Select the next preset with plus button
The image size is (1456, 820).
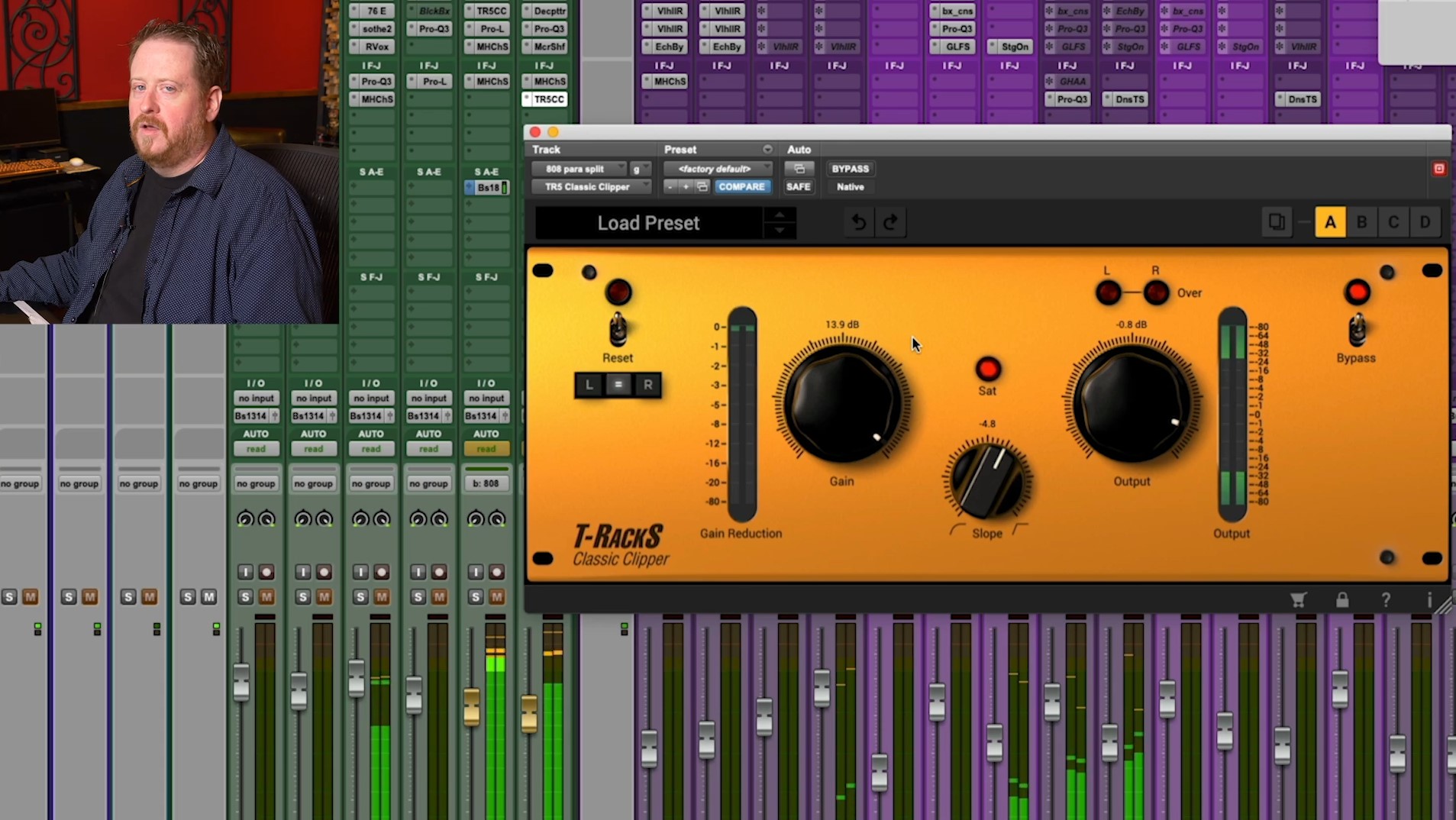686,187
